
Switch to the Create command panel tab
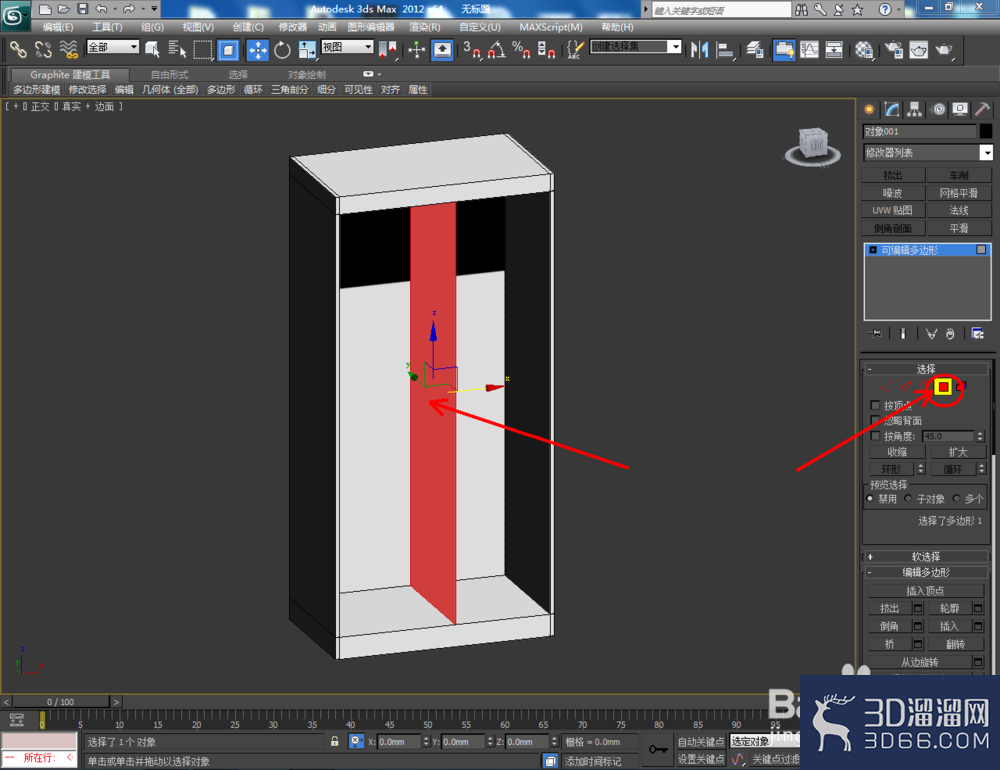click(869, 109)
